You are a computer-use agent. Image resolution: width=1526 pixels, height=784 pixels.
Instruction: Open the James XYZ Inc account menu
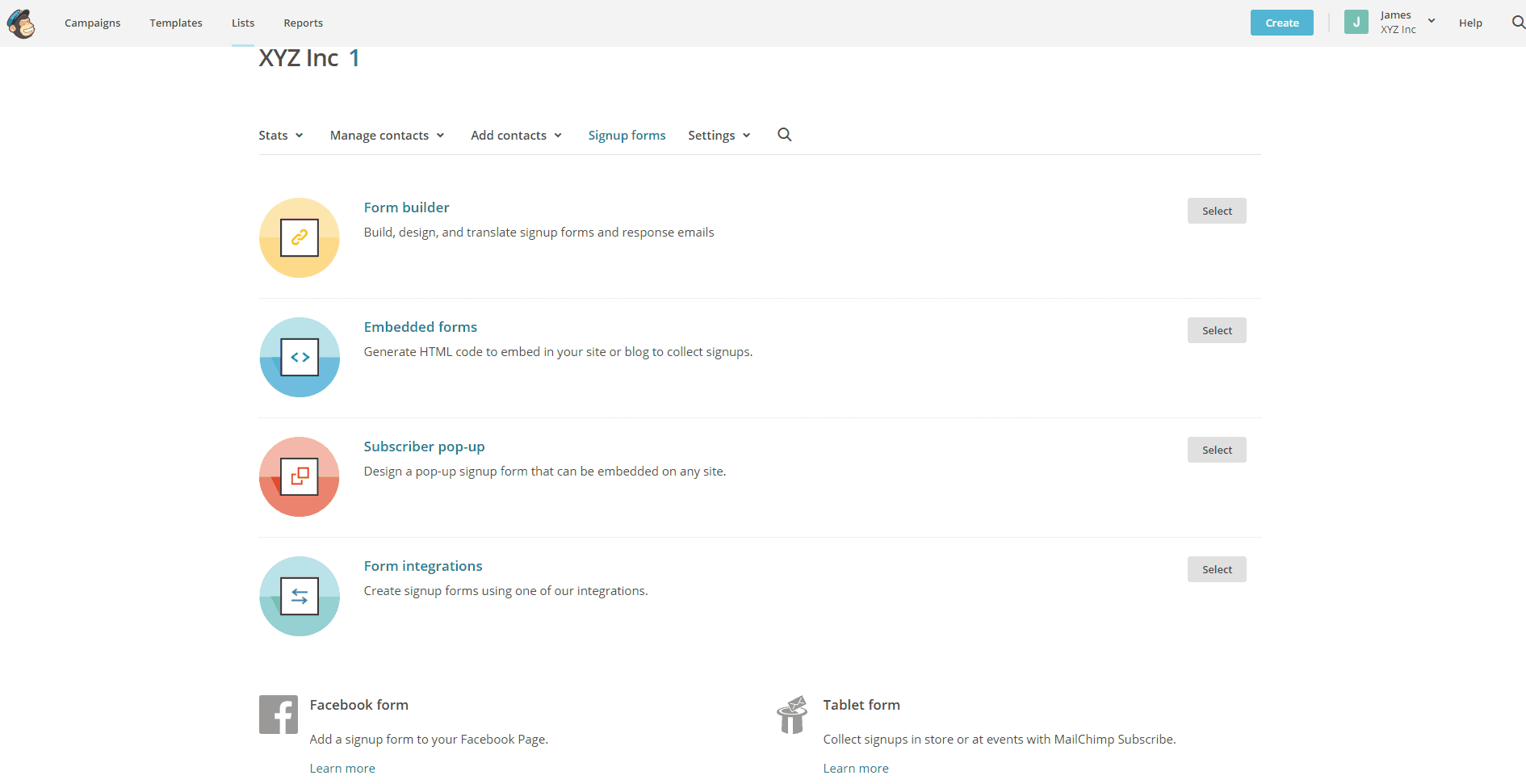click(x=1407, y=23)
